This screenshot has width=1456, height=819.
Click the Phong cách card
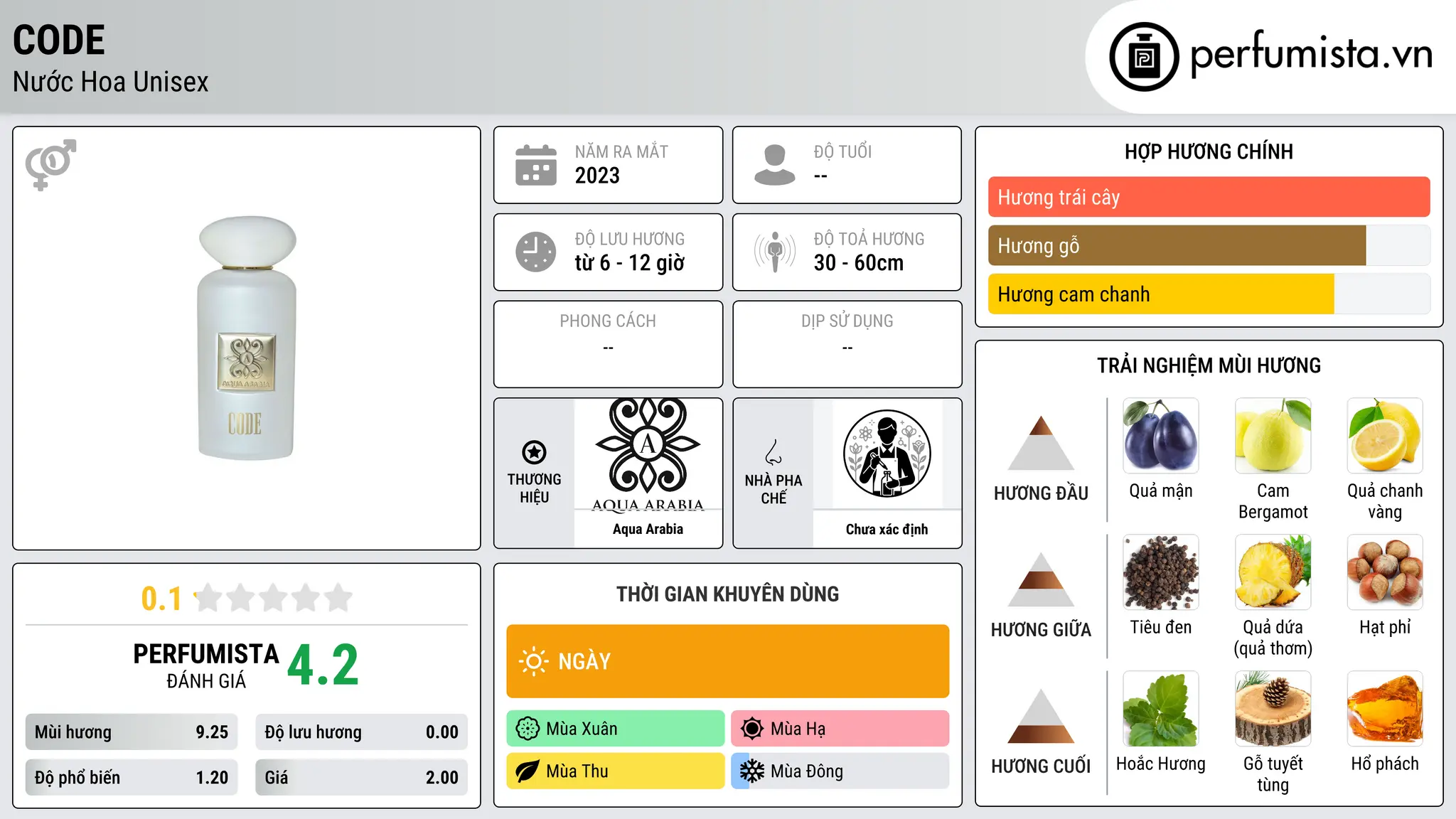click(x=608, y=344)
